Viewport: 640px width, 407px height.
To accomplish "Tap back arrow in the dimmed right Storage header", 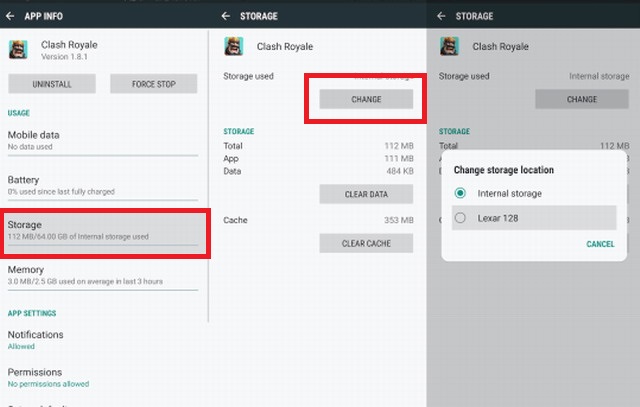I will tap(443, 16).
